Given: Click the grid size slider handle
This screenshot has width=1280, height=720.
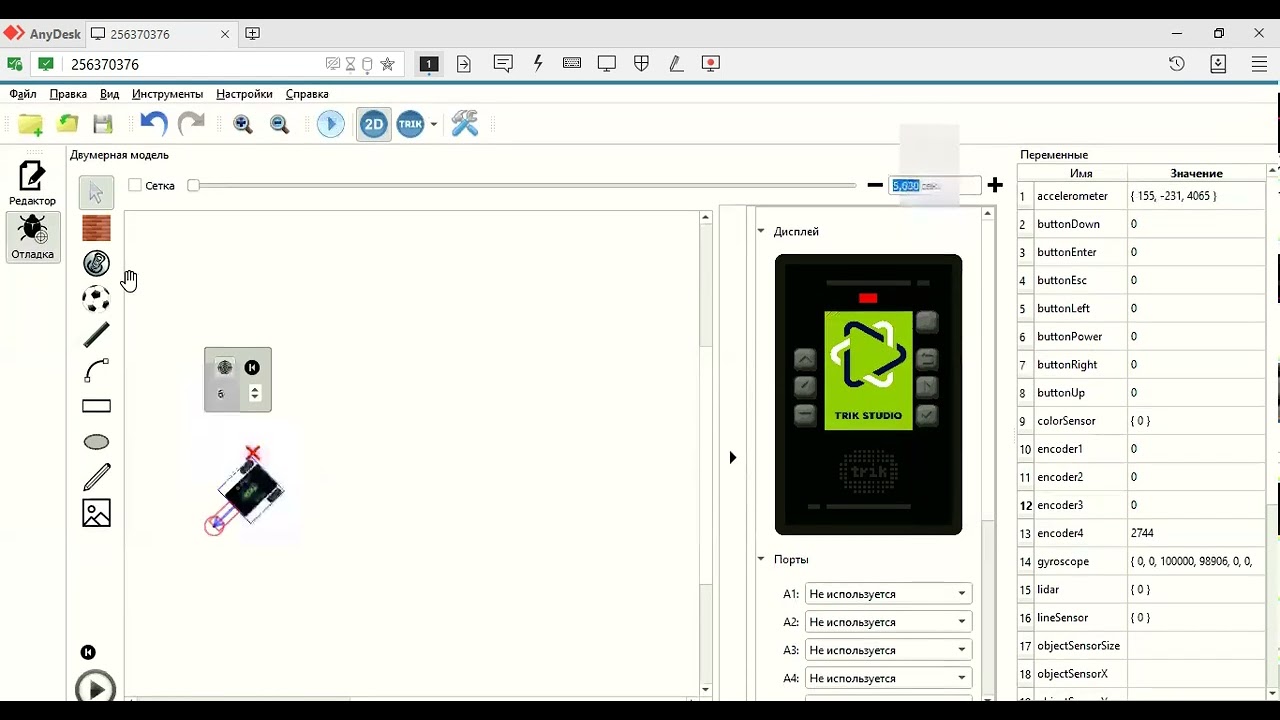Looking at the screenshot, I should tap(193, 186).
